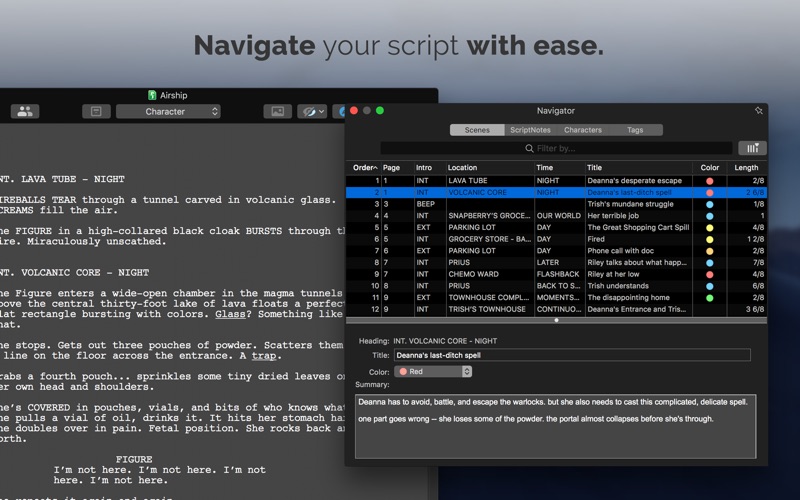This screenshot has width=800, height=500.
Task: Click the underlined word Glass in script
Action: pos(230,314)
